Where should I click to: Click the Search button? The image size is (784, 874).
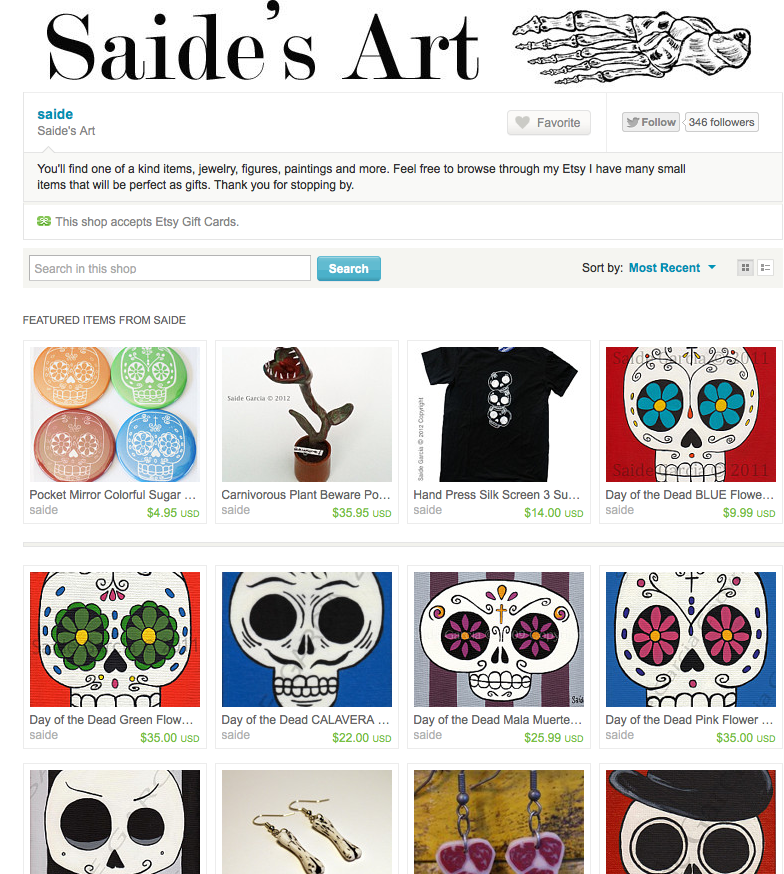(348, 269)
